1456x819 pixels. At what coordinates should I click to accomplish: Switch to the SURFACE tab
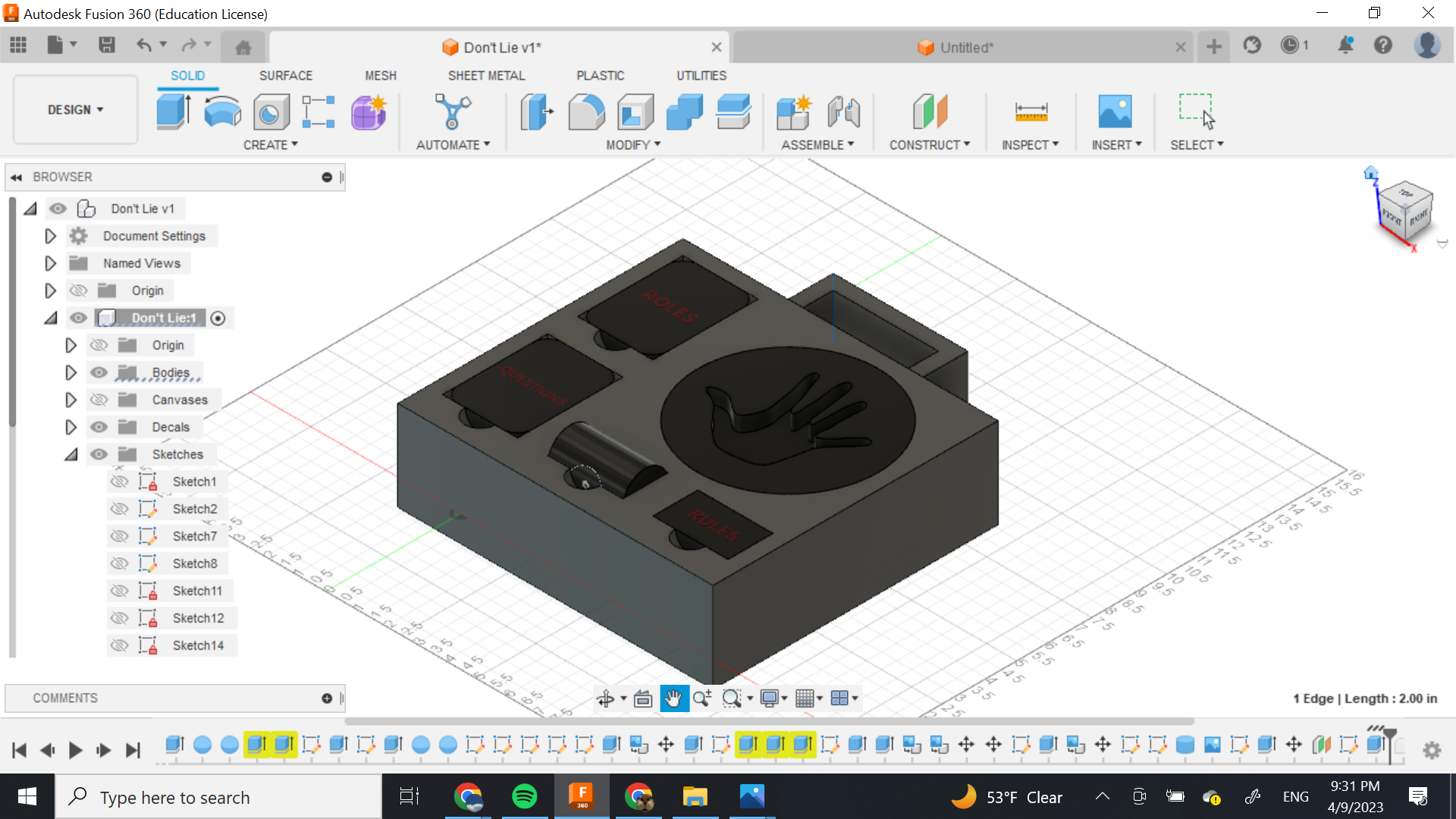(x=285, y=75)
